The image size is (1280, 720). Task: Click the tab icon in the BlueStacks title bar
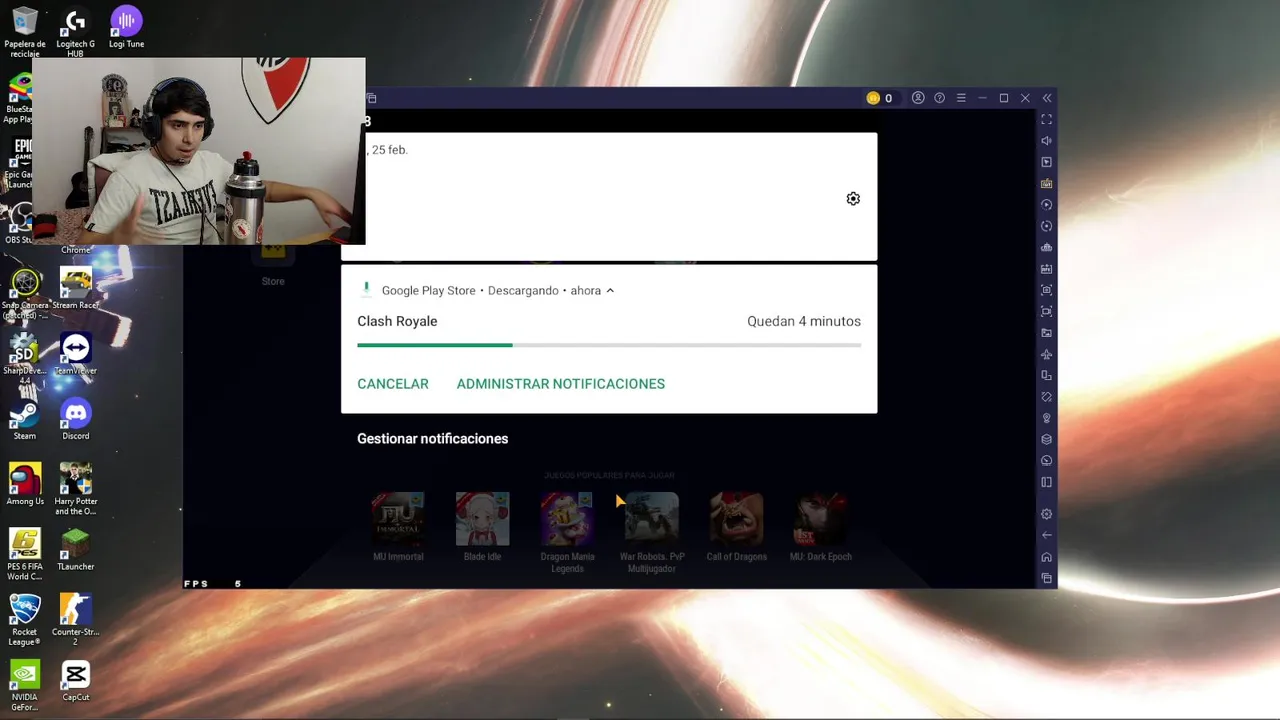(x=371, y=98)
